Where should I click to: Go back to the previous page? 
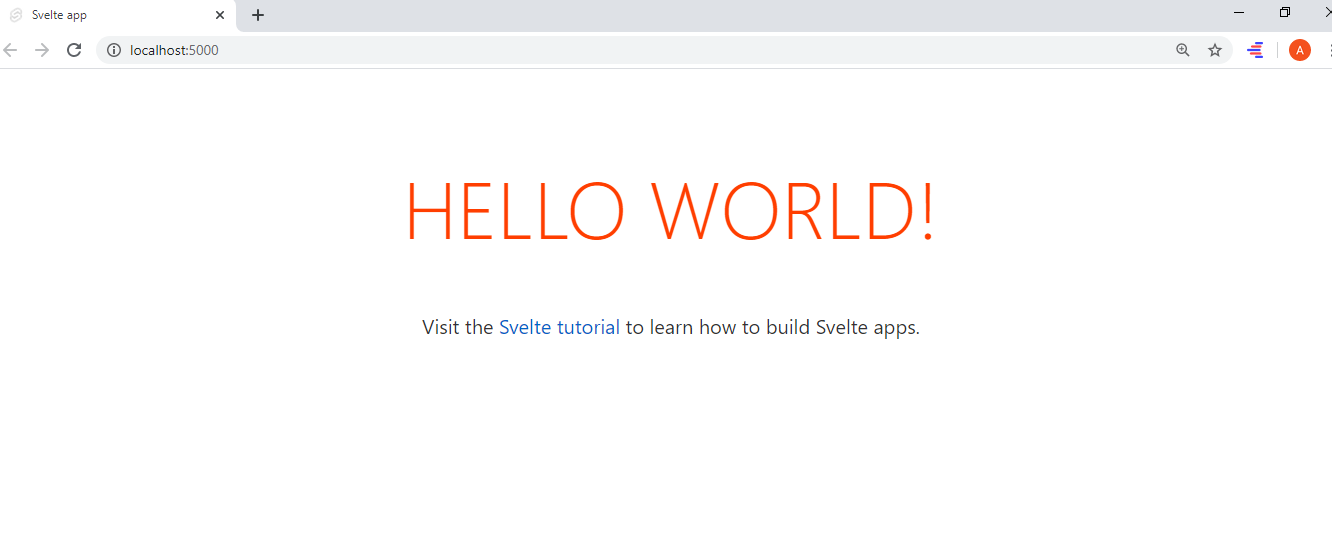click(10, 50)
